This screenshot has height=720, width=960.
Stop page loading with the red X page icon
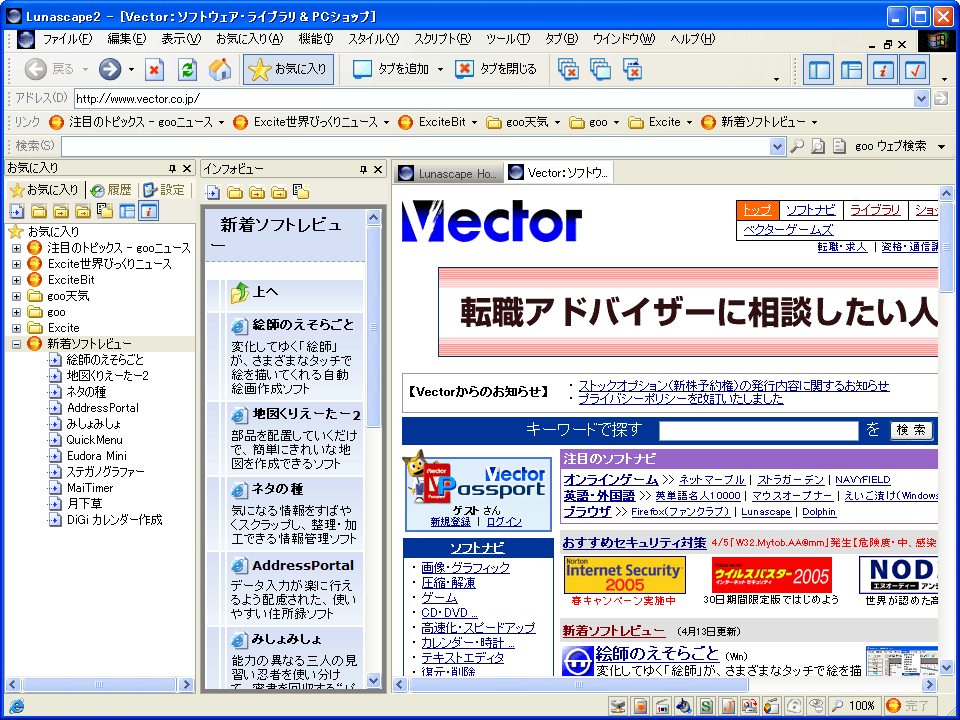pos(154,69)
